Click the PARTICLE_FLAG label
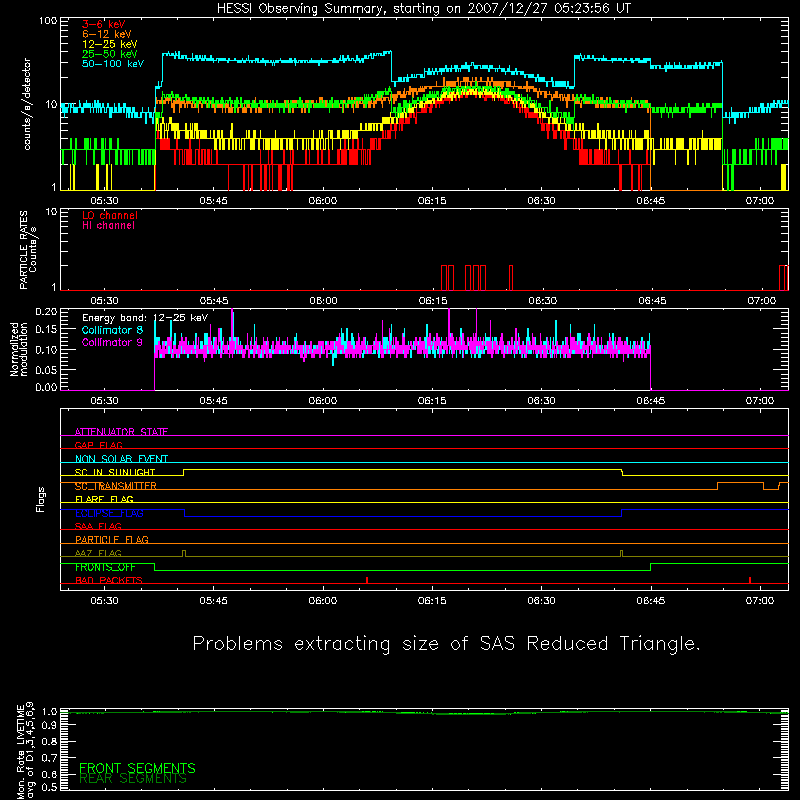The height and width of the screenshot is (800, 800). (112, 539)
